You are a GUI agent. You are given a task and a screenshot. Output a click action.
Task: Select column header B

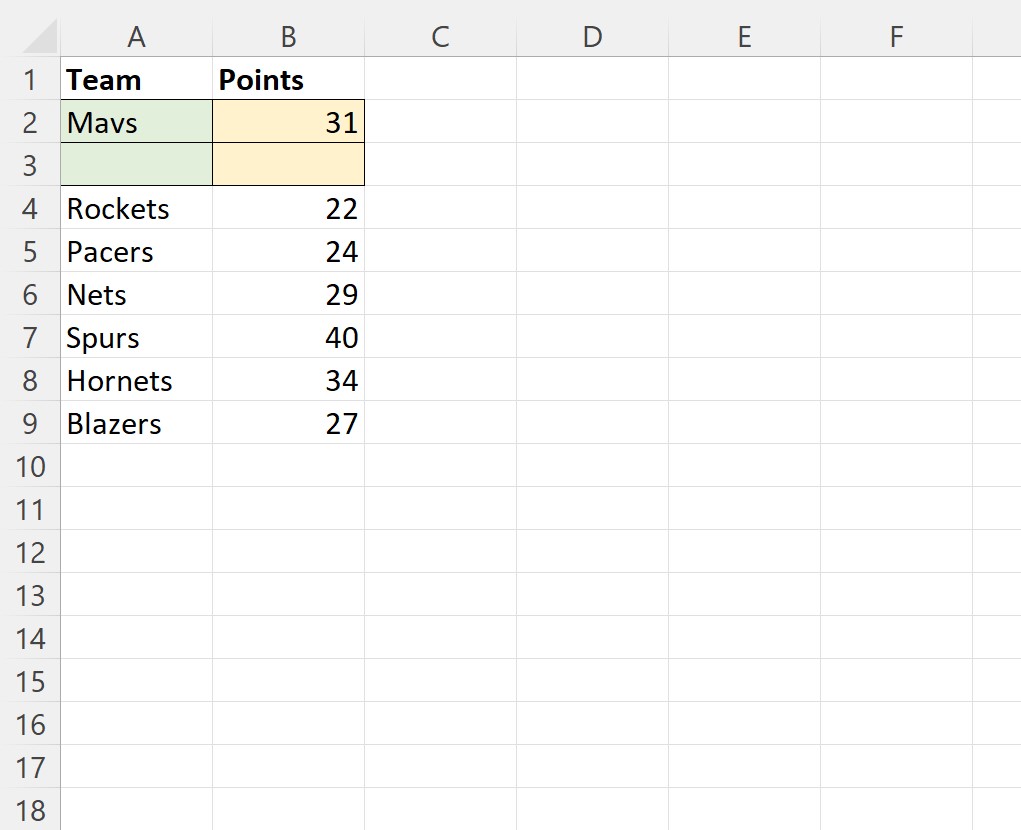(288, 36)
